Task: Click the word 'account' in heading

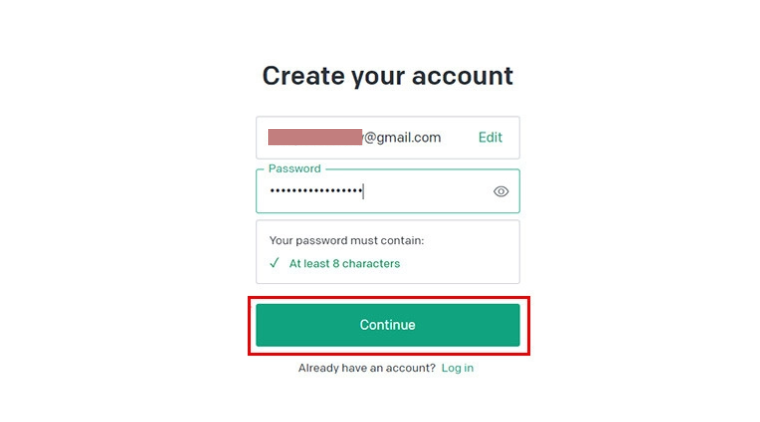Action: point(462,76)
